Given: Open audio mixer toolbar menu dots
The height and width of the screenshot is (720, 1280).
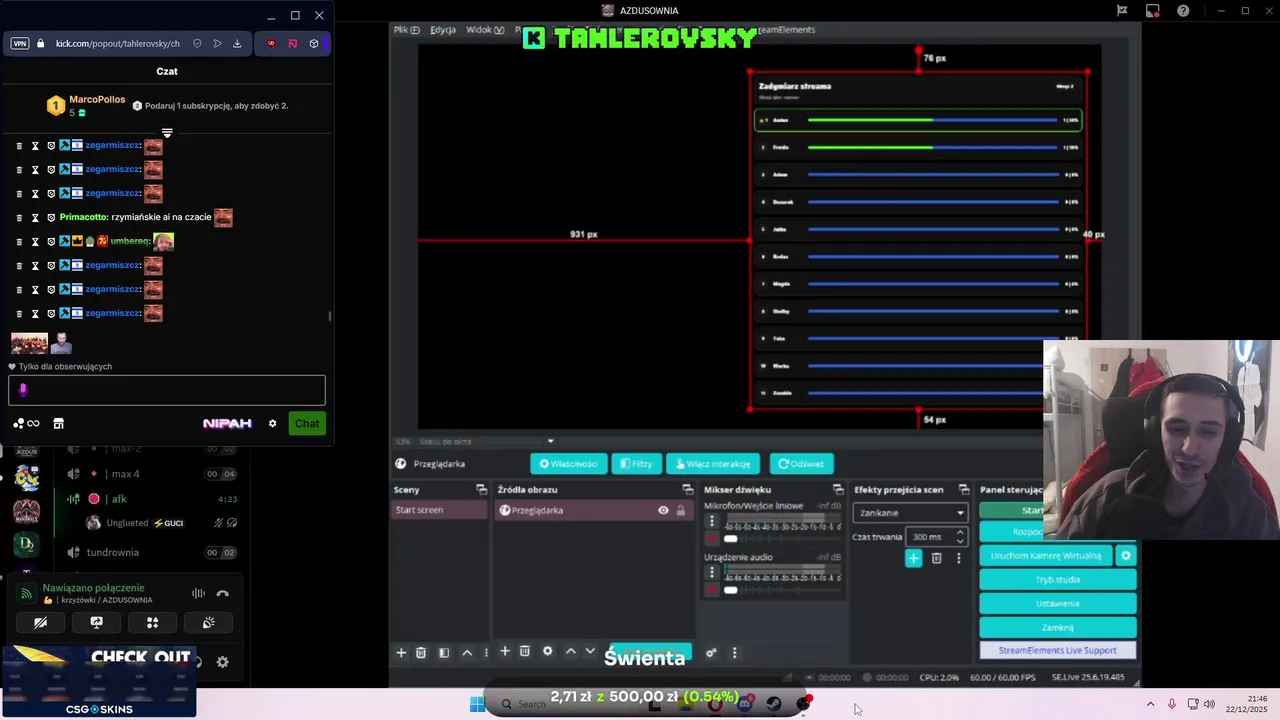Looking at the screenshot, I should (x=734, y=653).
